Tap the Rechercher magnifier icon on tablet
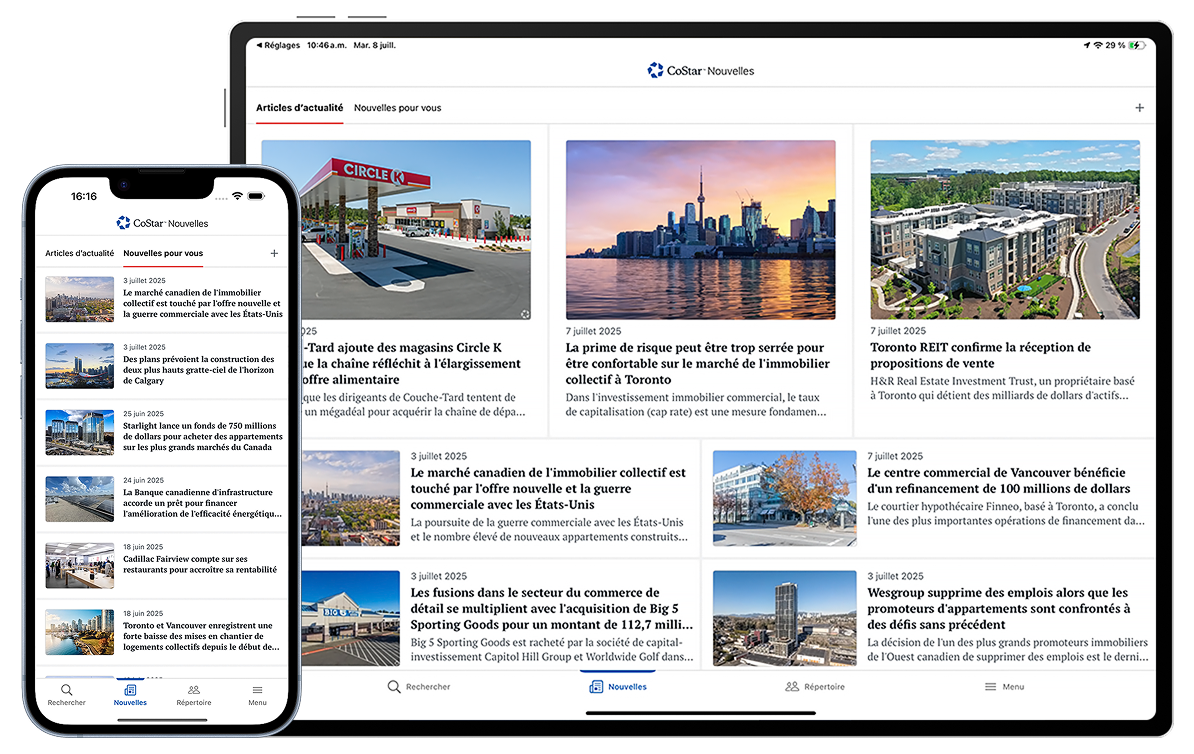This screenshot has height=754, width=1194. [x=394, y=687]
